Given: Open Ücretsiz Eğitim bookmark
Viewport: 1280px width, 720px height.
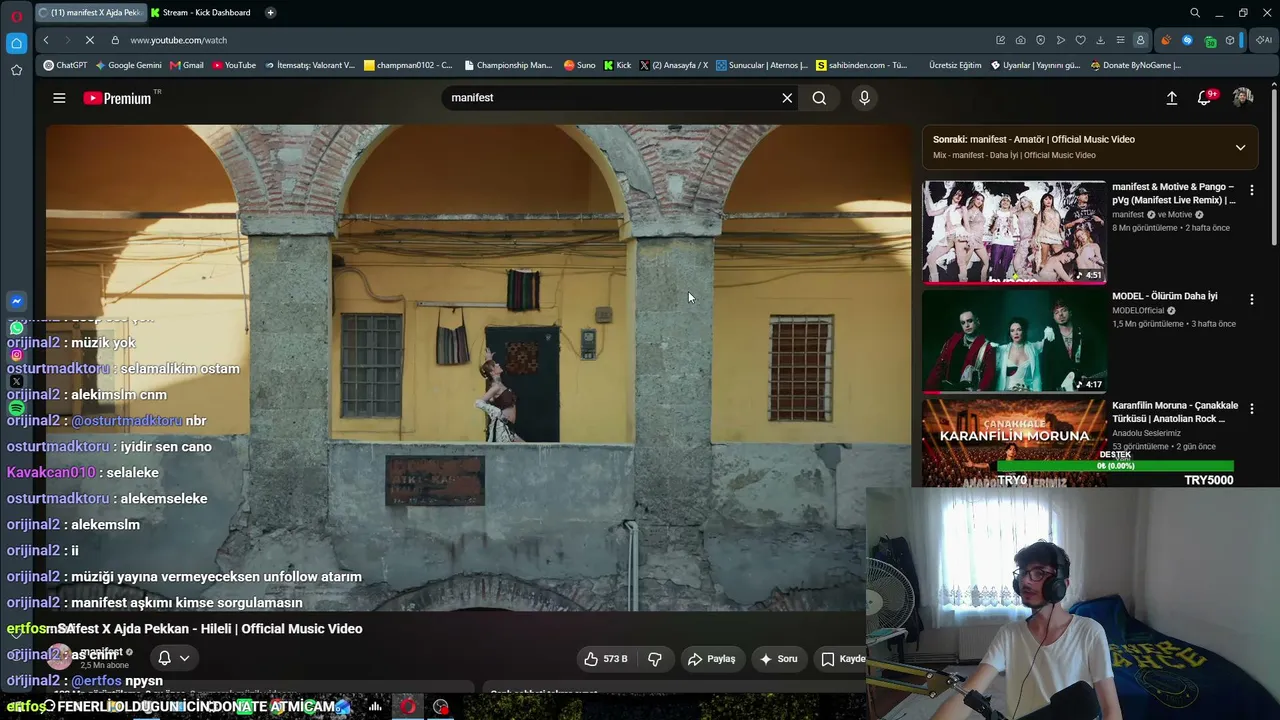Looking at the screenshot, I should (x=955, y=65).
